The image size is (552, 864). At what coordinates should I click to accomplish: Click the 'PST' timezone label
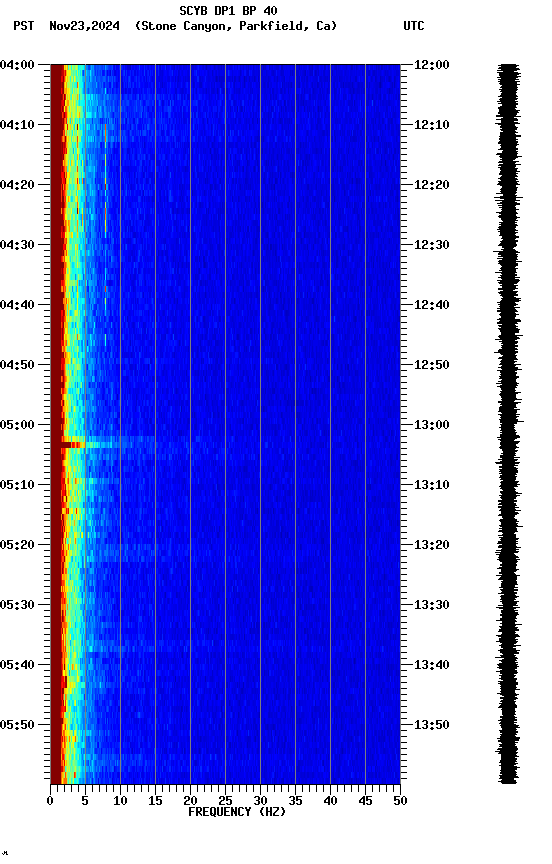point(24,26)
